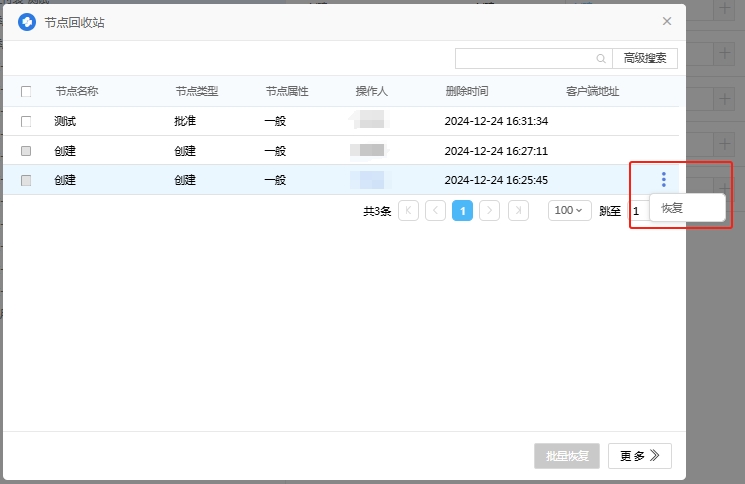This screenshot has height=484, width=745.
Task: Click the 删除时间 column header
Action: pos(467,91)
